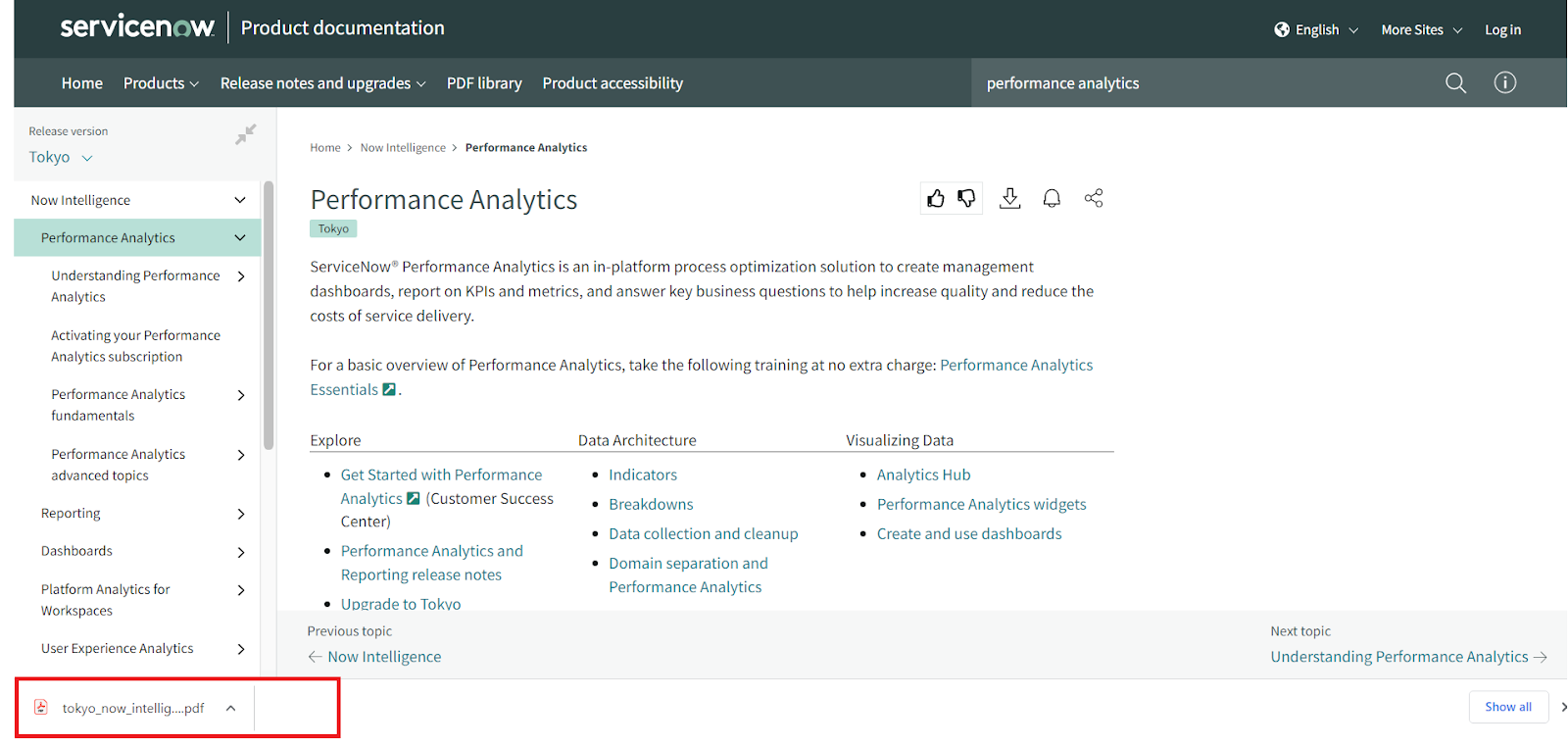Click the share icon

[1094, 199]
